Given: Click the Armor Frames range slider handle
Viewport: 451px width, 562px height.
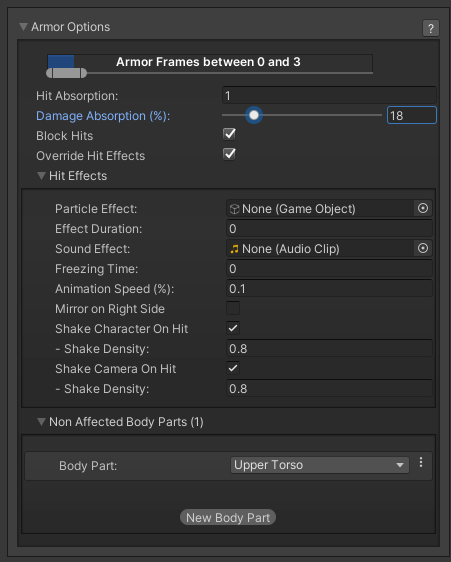Looking at the screenshot, I should pyautogui.click(x=67, y=73).
